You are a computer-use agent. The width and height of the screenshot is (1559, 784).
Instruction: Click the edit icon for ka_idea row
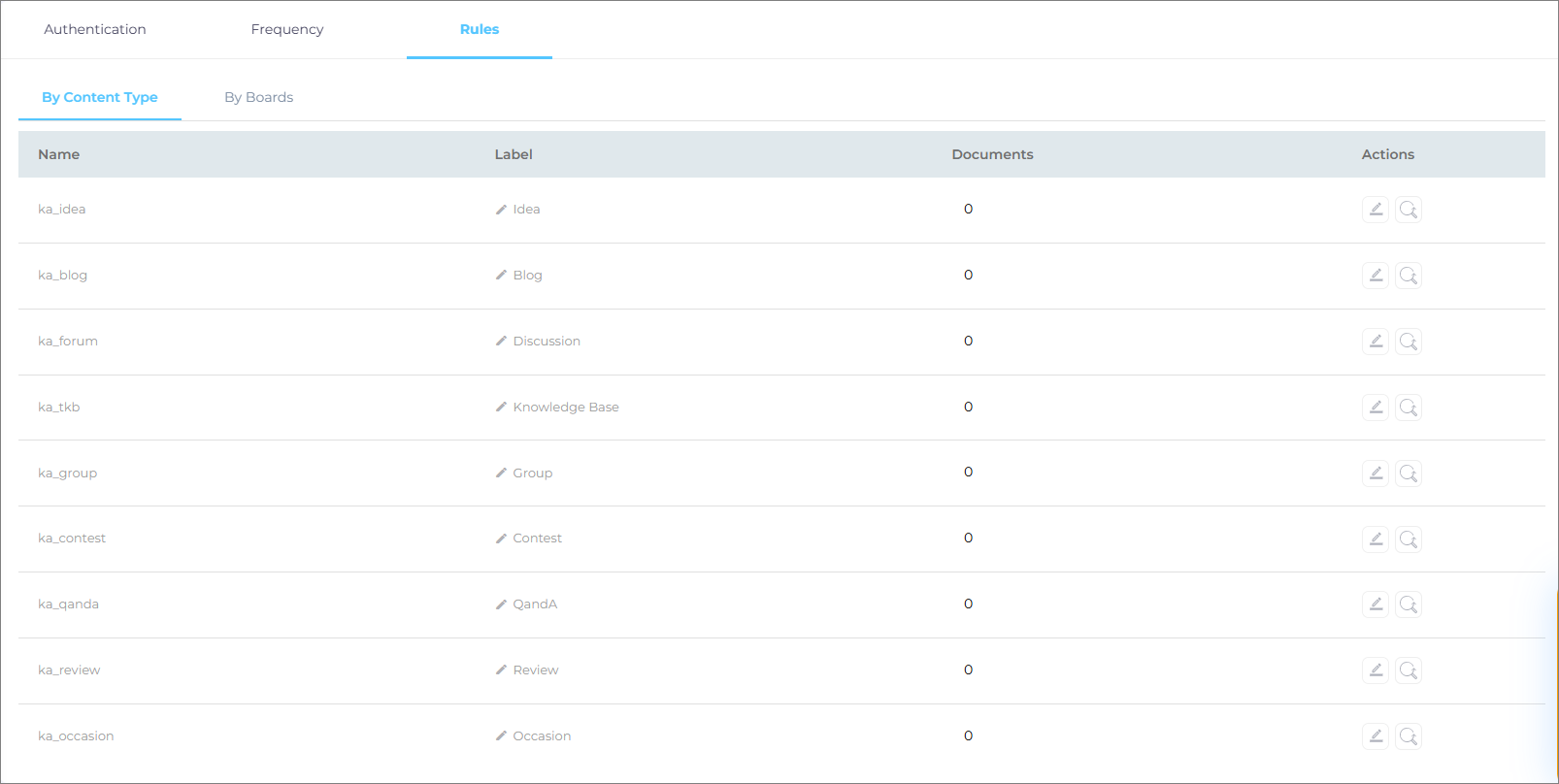(x=1376, y=210)
